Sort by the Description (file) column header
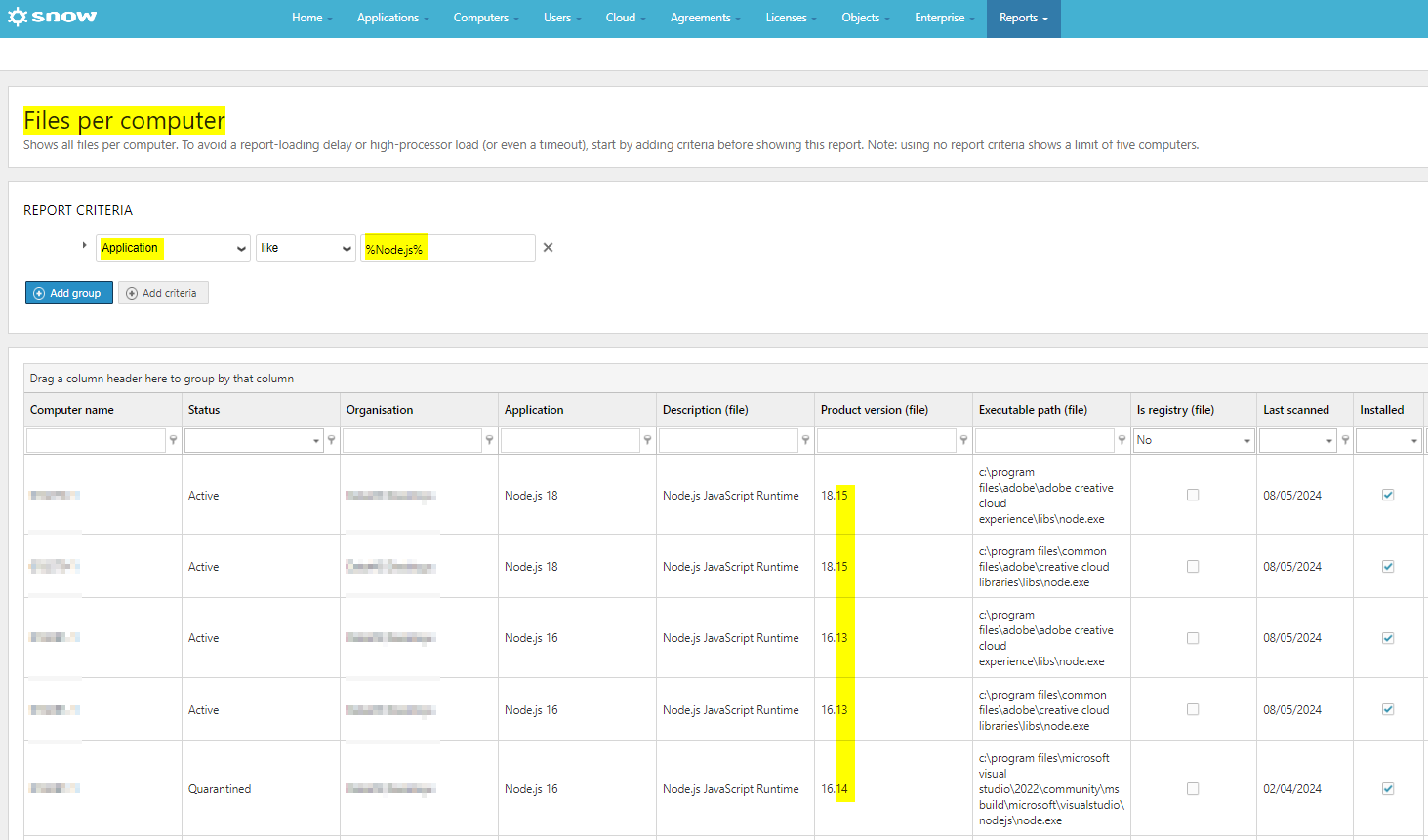Image resolution: width=1428 pixels, height=840 pixels. point(735,410)
